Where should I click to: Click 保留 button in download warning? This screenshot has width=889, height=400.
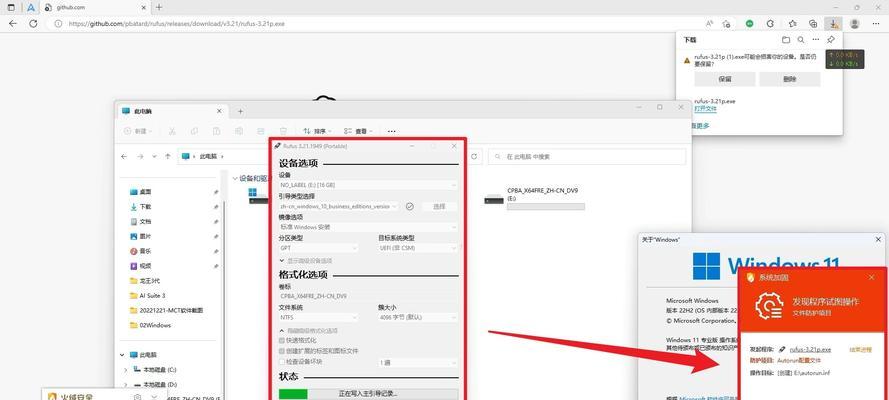point(725,79)
